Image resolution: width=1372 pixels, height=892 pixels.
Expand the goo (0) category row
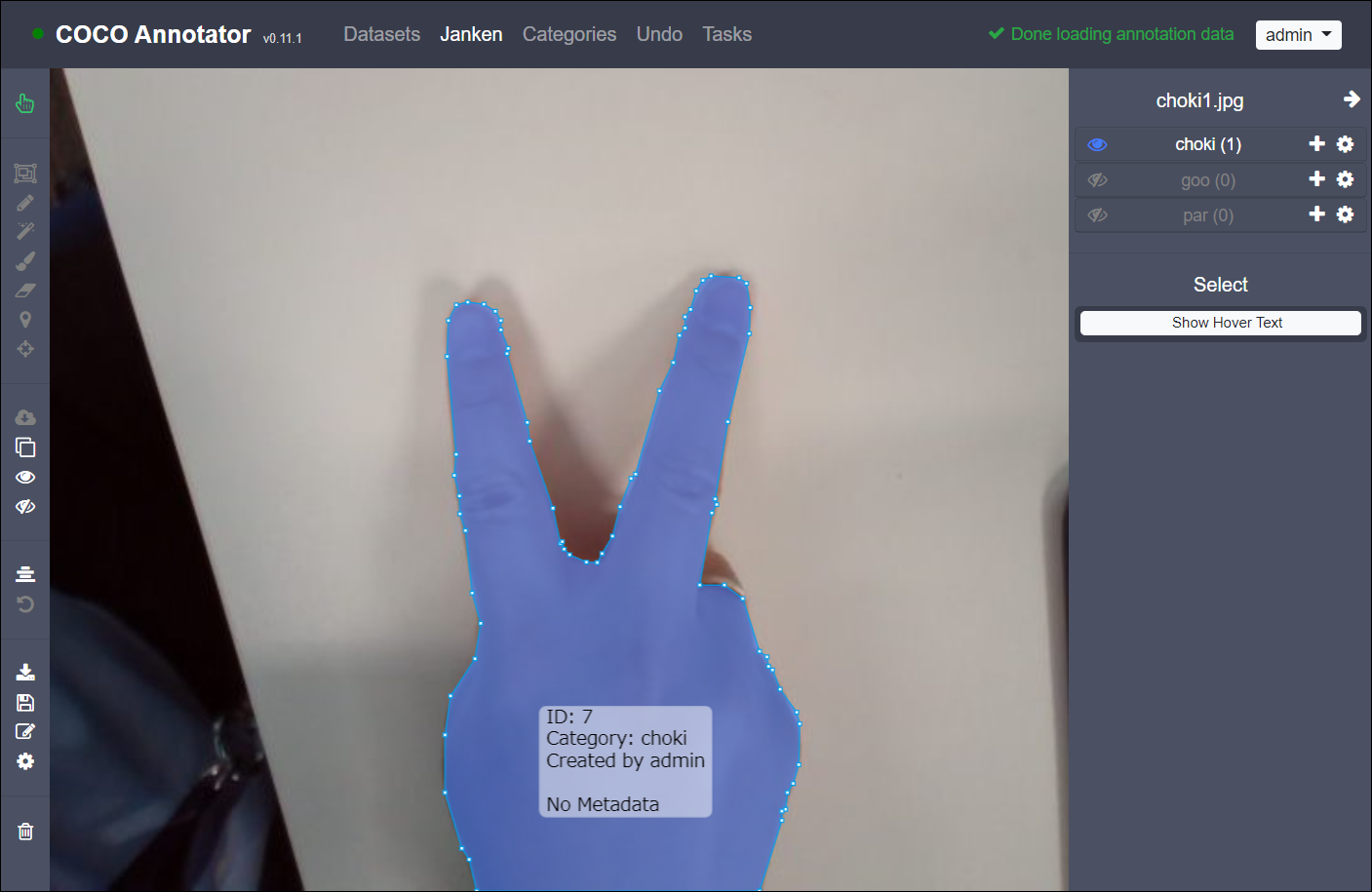(1207, 180)
